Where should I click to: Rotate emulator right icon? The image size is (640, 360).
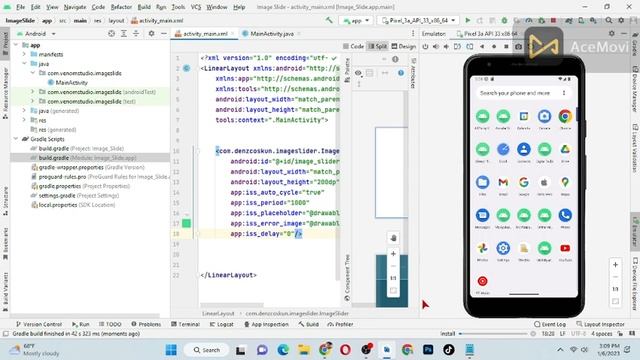point(470,47)
